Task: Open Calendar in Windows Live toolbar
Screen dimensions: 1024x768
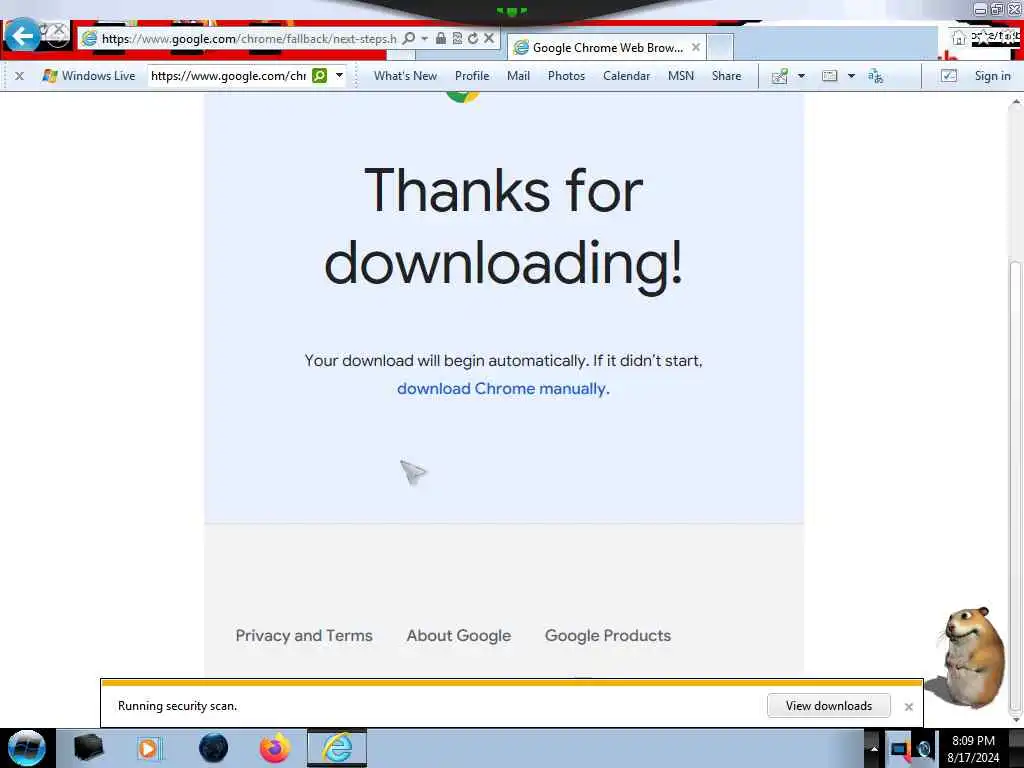Action: [626, 76]
